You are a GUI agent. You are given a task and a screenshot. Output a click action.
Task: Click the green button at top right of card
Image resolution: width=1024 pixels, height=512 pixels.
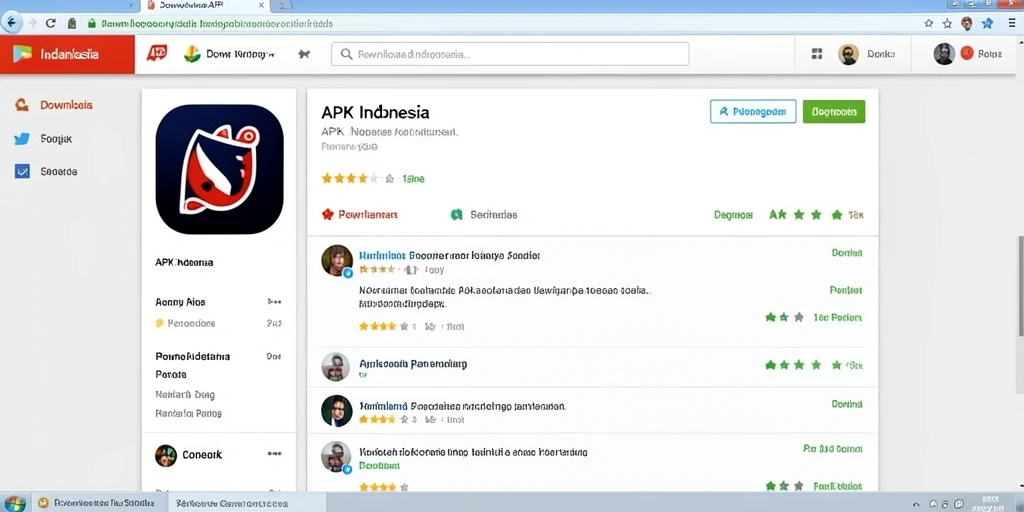pyautogui.click(x=834, y=112)
